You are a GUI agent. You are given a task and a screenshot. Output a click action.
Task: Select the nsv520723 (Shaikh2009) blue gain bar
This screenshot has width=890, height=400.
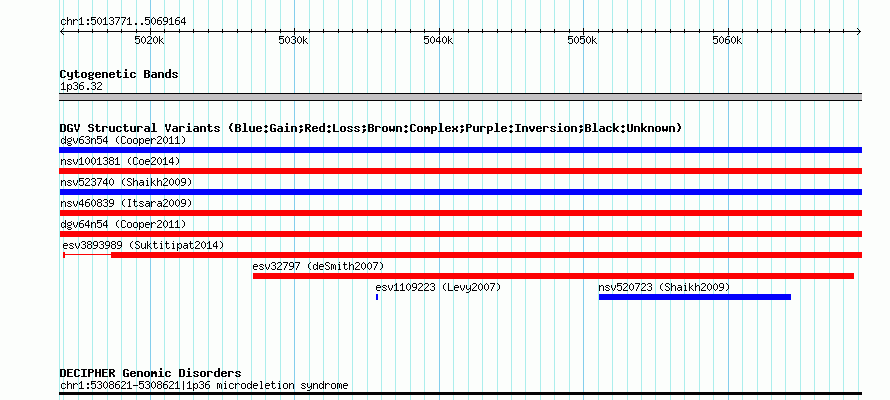695,297
